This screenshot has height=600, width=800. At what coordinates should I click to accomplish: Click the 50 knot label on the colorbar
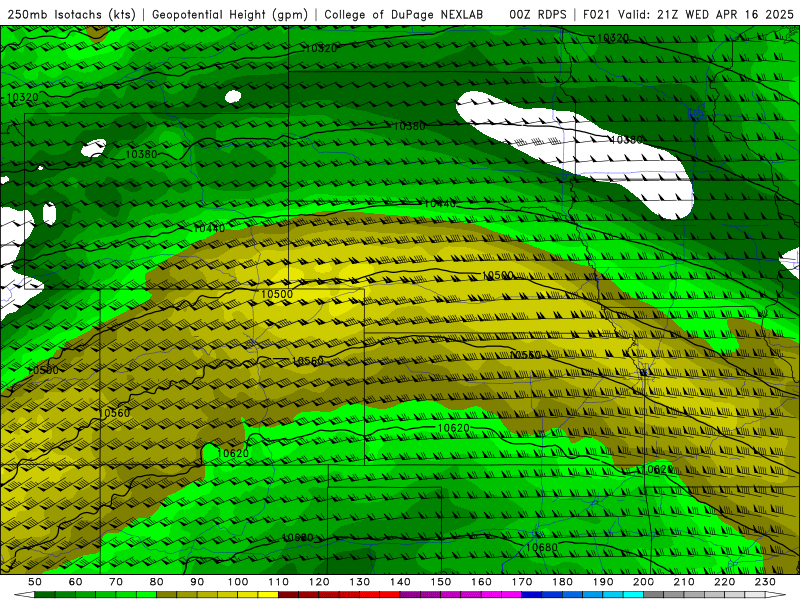[35, 582]
